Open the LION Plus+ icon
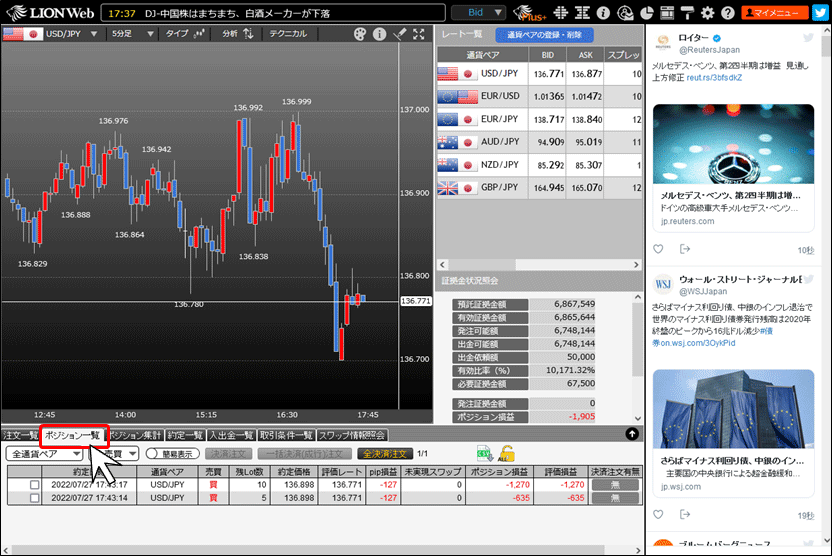832x556 pixels. click(x=529, y=13)
